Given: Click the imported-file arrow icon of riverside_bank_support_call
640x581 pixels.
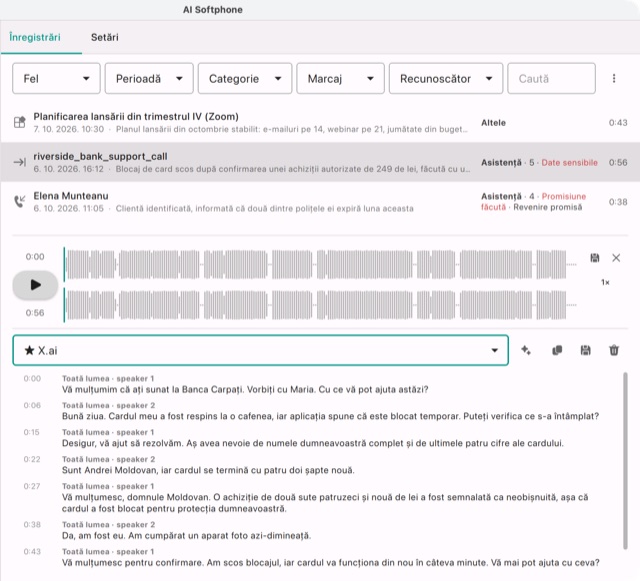Looking at the screenshot, I should (20, 162).
